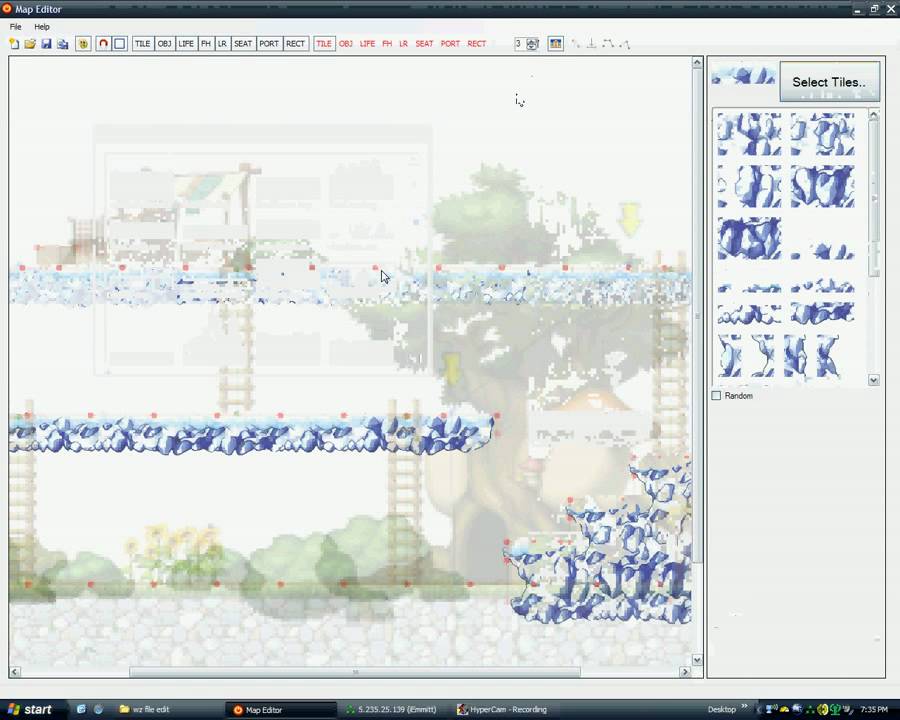Select the top-right rock tile thumbnail
The width and height of the screenshot is (900, 720).
(x=822, y=134)
